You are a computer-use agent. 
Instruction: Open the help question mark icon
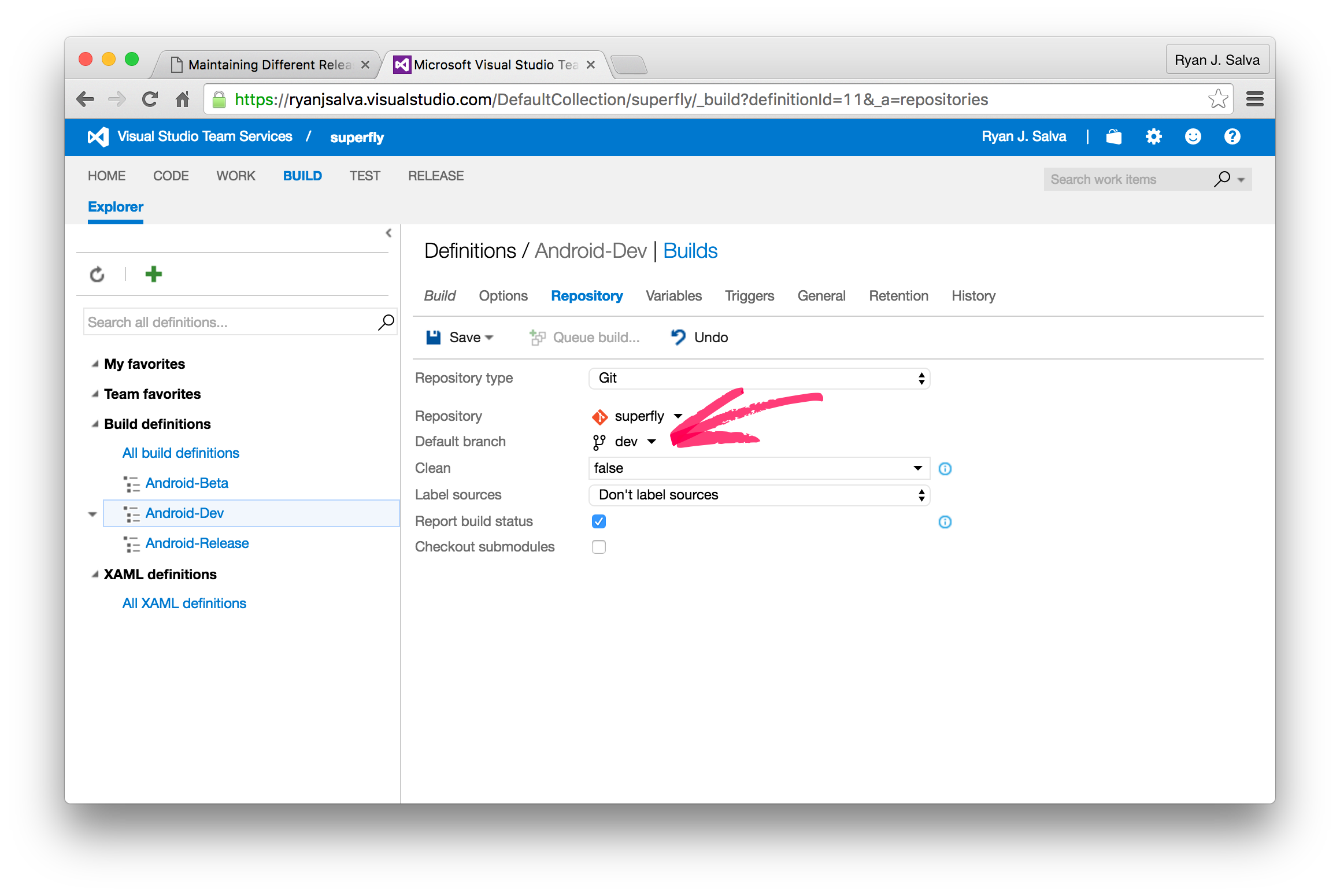[1232, 137]
